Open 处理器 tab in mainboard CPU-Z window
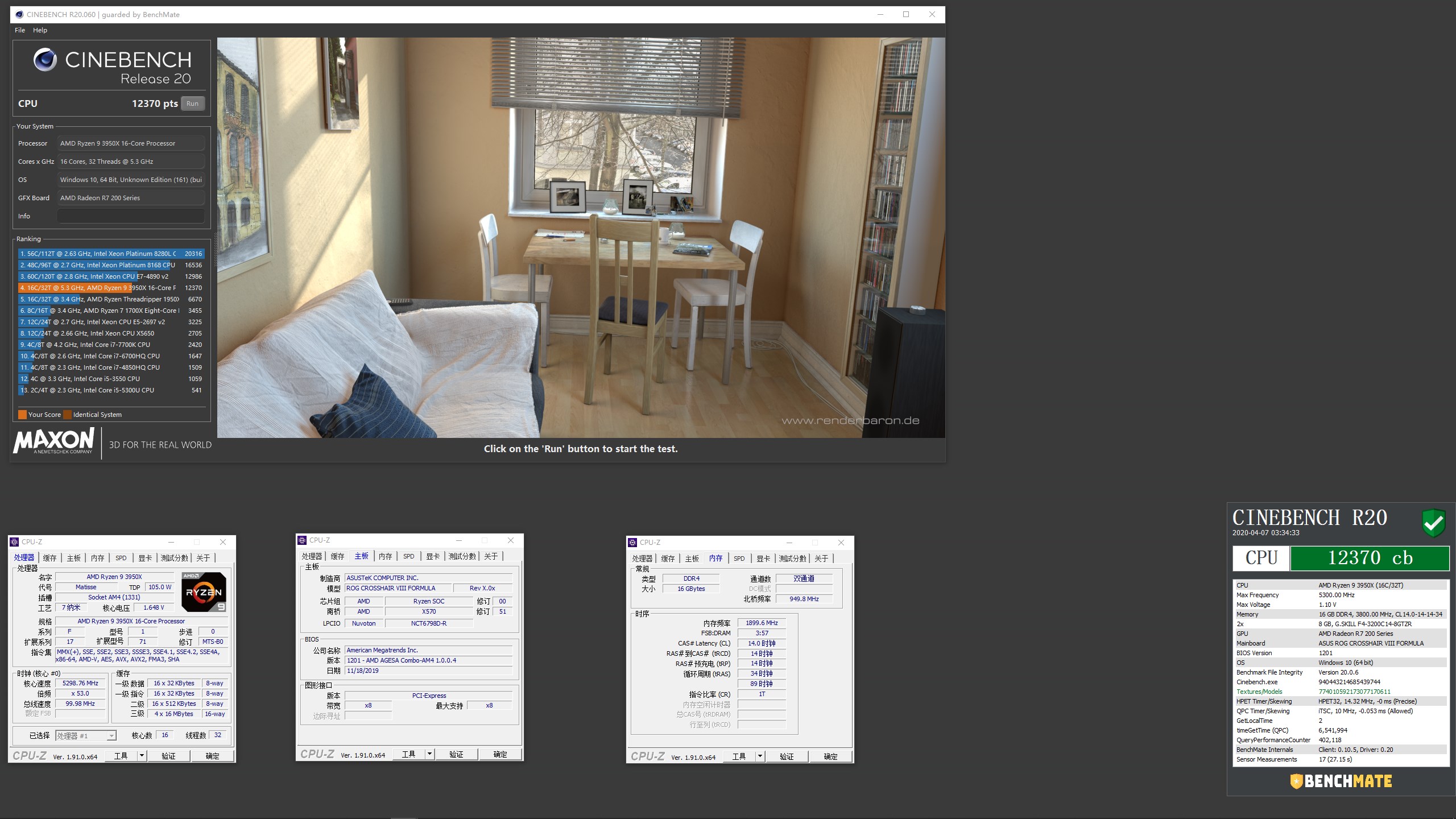The height and width of the screenshot is (819, 1456). [312, 557]
